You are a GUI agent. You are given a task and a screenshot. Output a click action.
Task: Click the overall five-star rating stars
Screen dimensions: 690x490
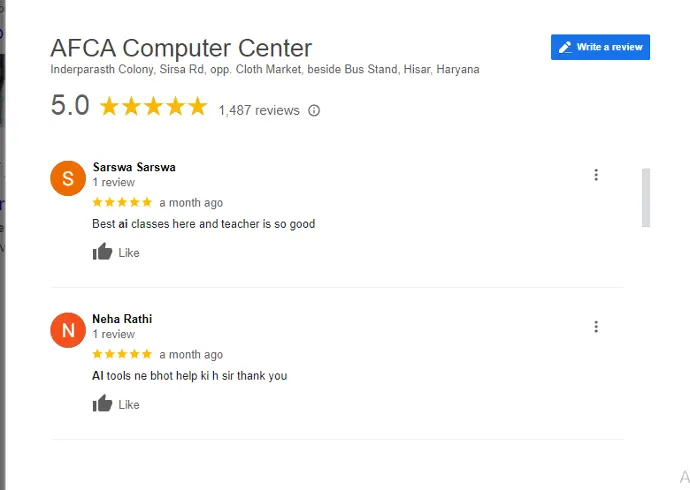(153, 106)
